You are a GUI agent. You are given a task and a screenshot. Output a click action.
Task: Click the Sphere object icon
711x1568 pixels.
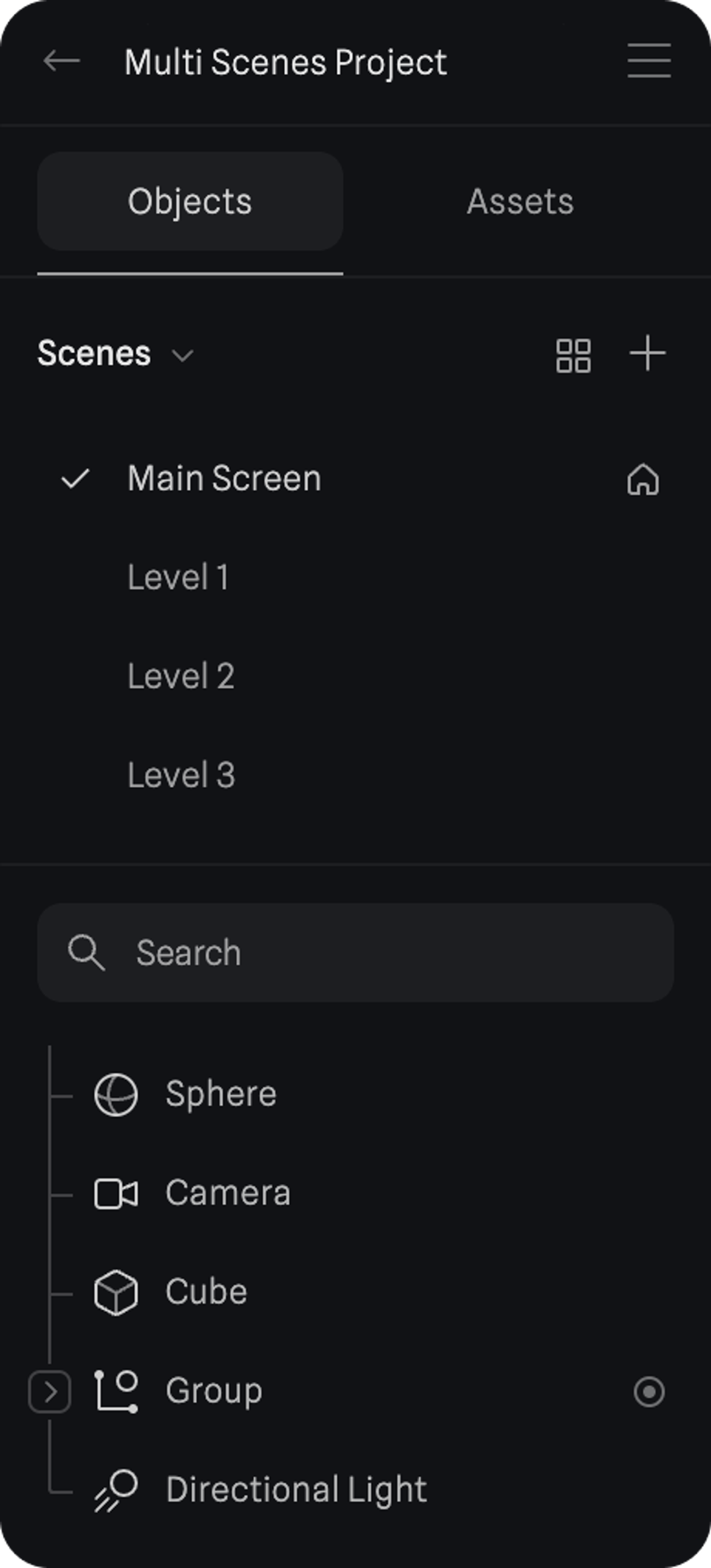[116, 1095]
